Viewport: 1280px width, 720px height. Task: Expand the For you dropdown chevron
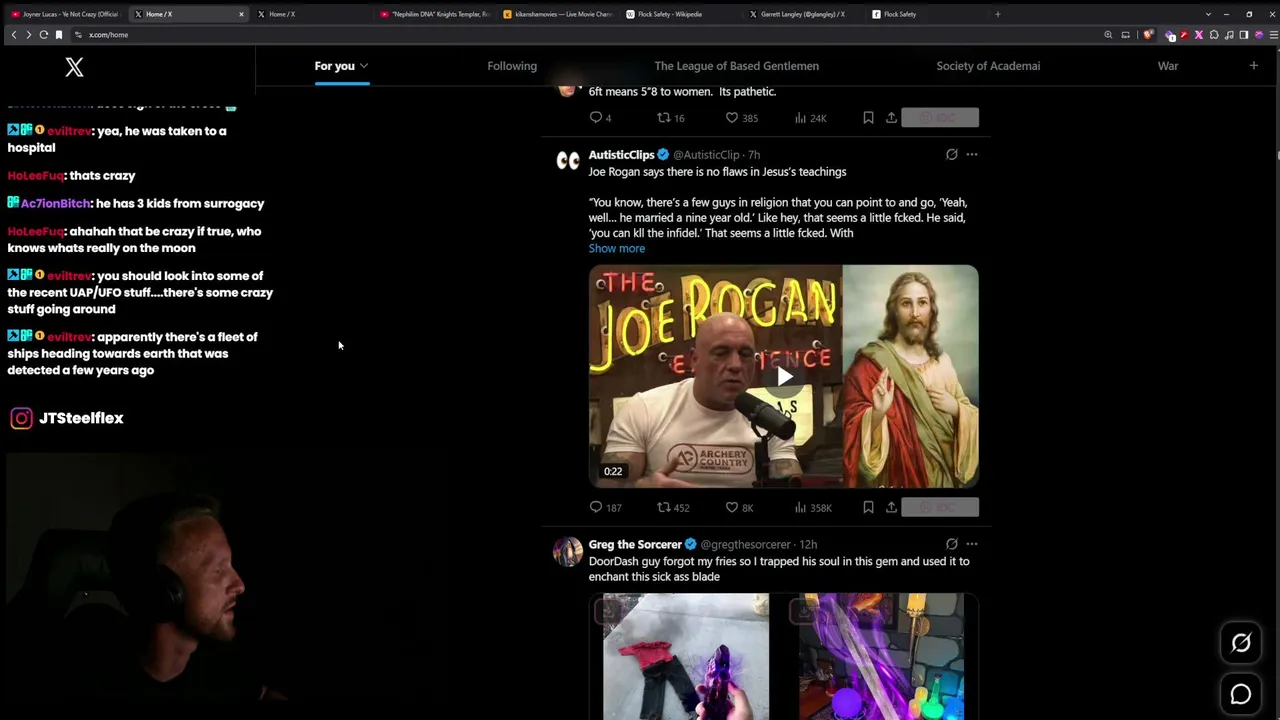(364, 66)
